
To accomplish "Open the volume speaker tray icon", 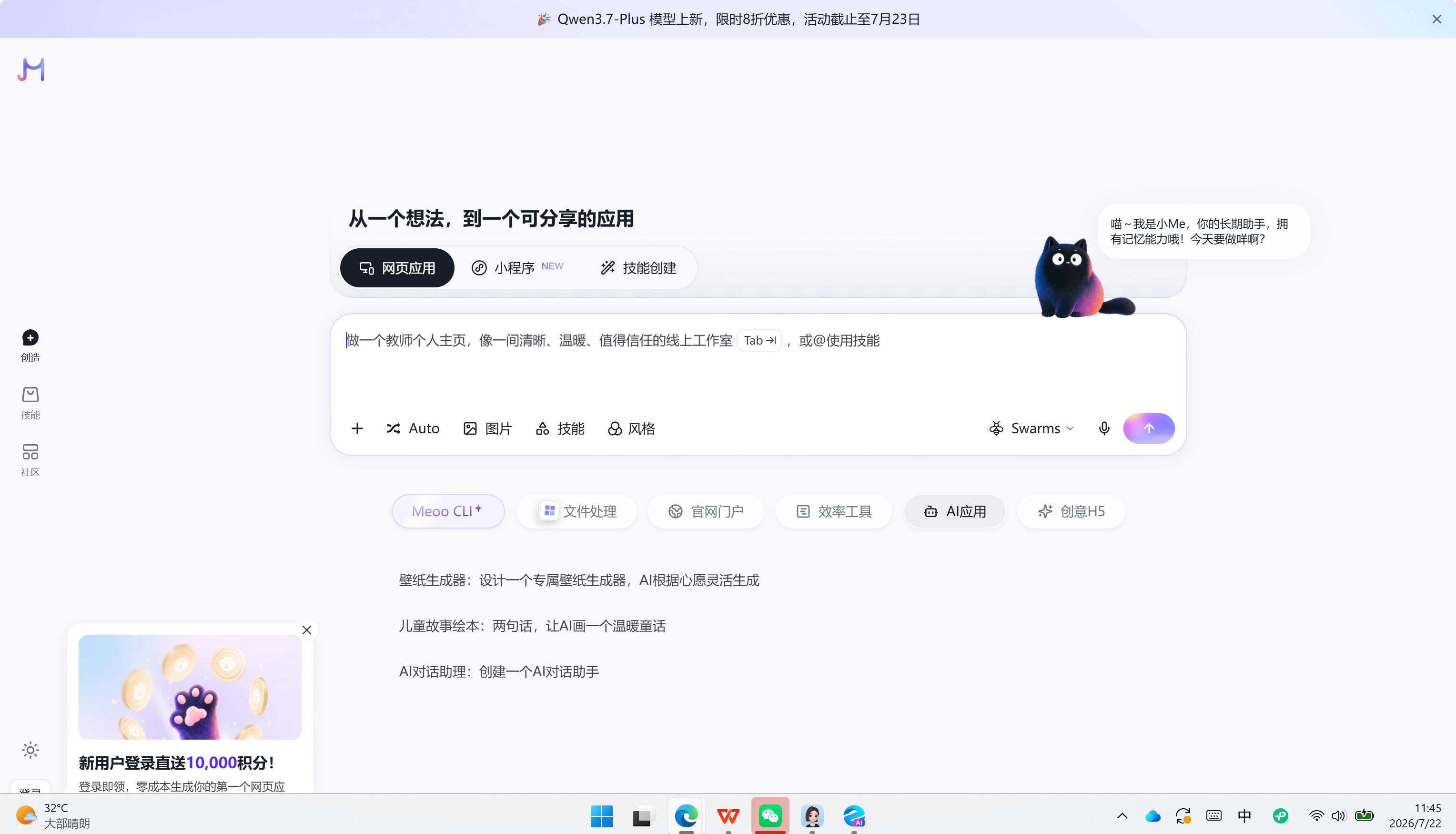I will [x=1339, y=816].
